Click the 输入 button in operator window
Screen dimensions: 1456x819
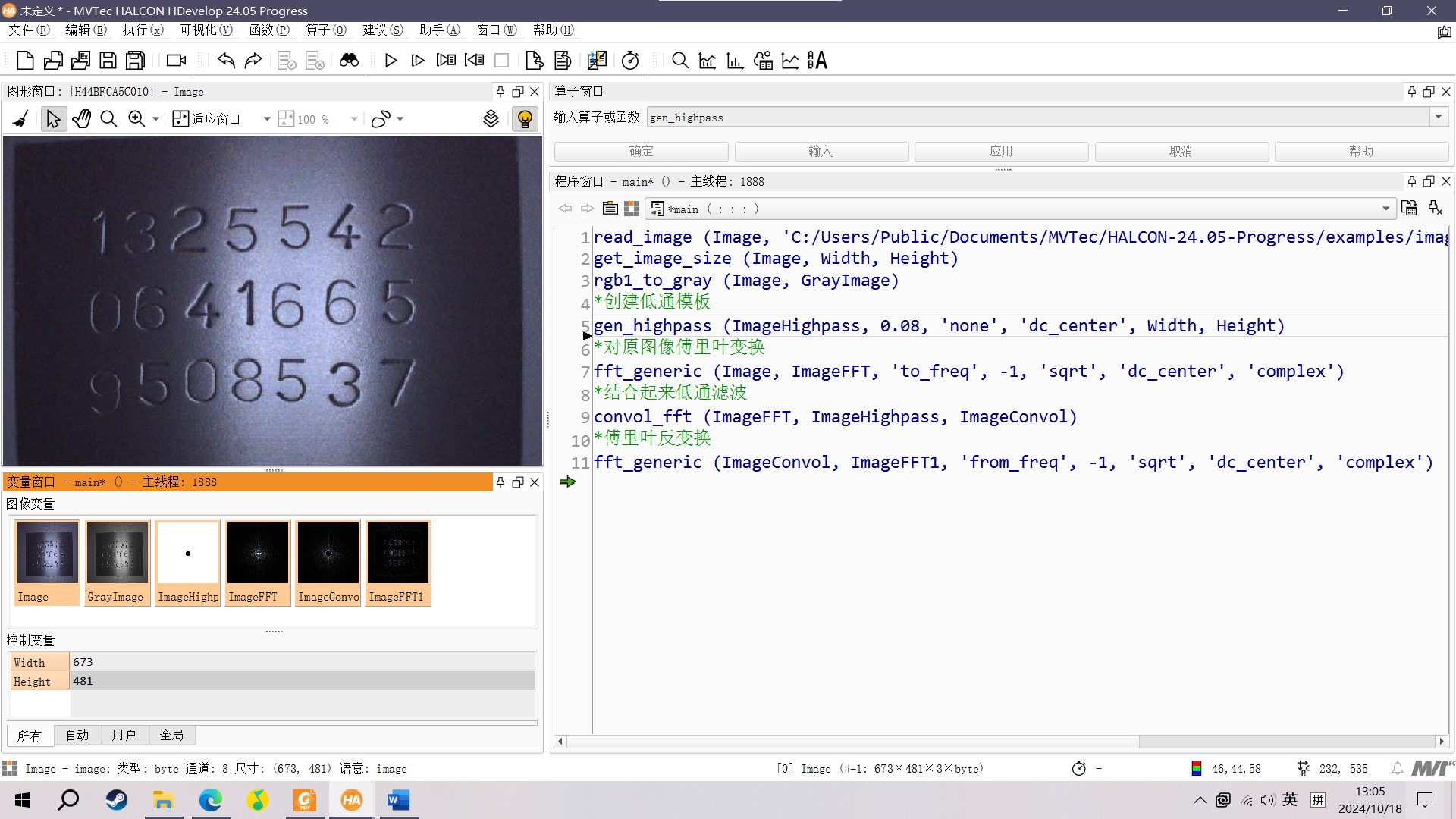coord(821,151)
